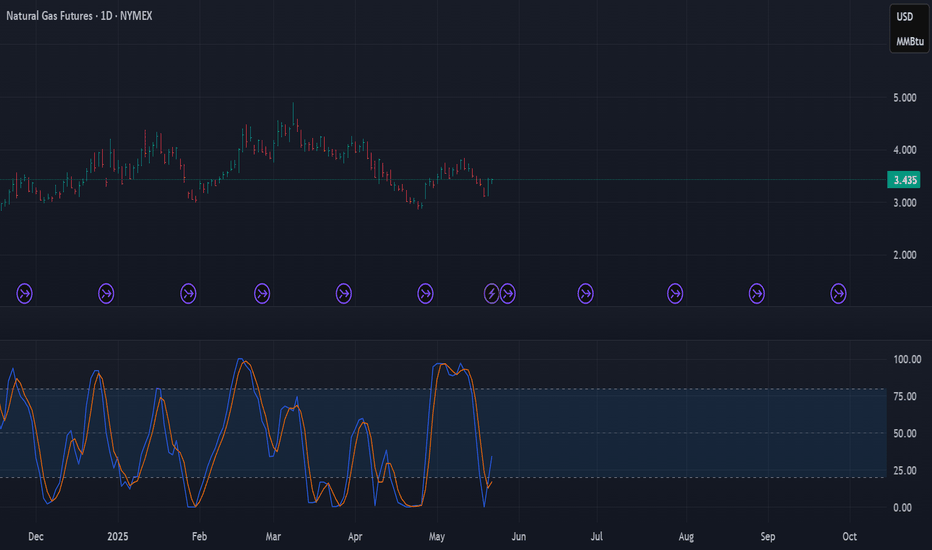932x550 pixels.
Task: Click the 25.00 oscillator scale label
Action: (x=905, y=470)
